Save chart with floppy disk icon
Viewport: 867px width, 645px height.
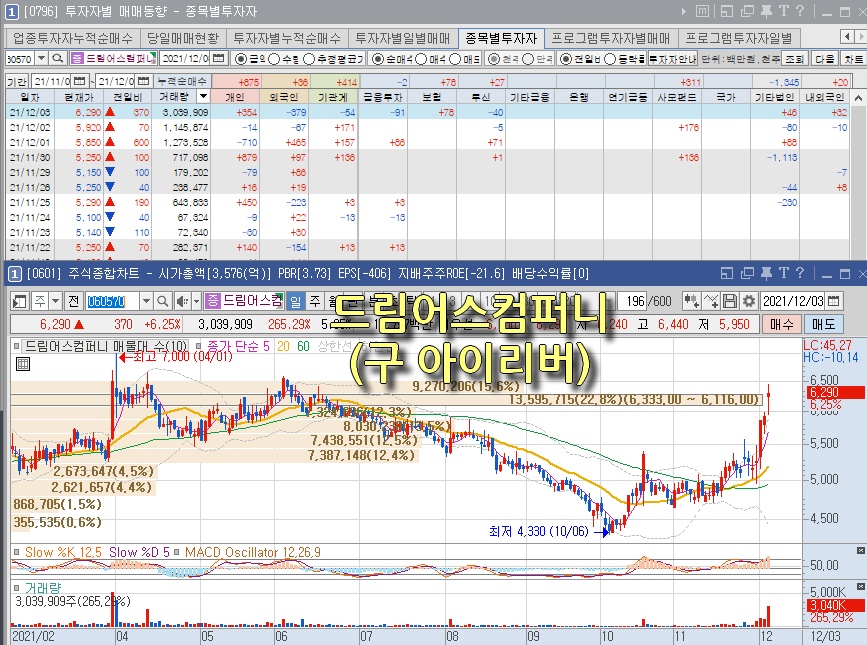(730, 301)
